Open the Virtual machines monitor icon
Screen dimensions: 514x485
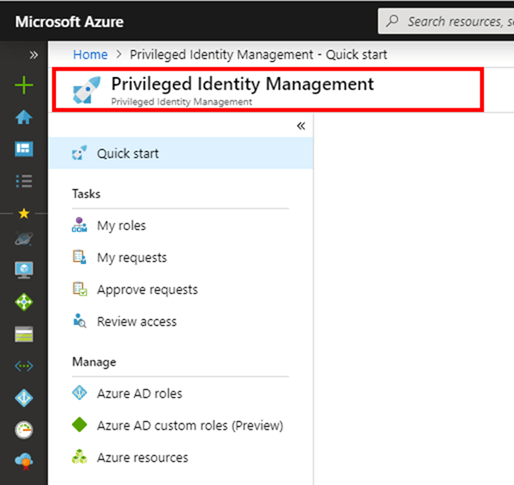pos(24,270)
